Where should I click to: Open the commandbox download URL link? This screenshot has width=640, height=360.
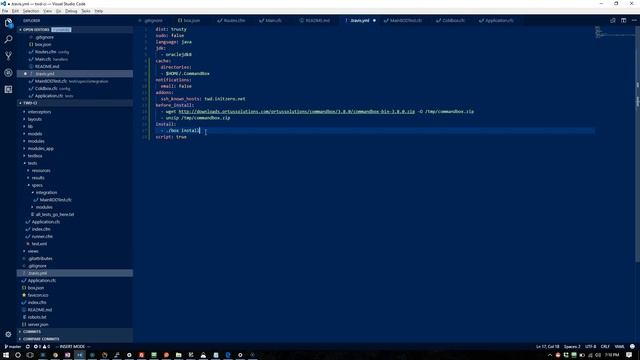pos(296,111)
